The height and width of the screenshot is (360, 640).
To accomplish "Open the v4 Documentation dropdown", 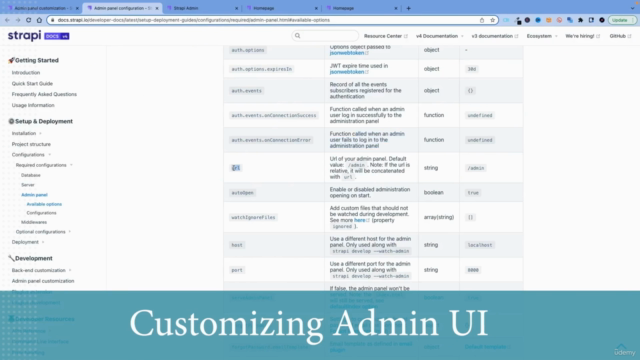I will [x=440, y=36].
